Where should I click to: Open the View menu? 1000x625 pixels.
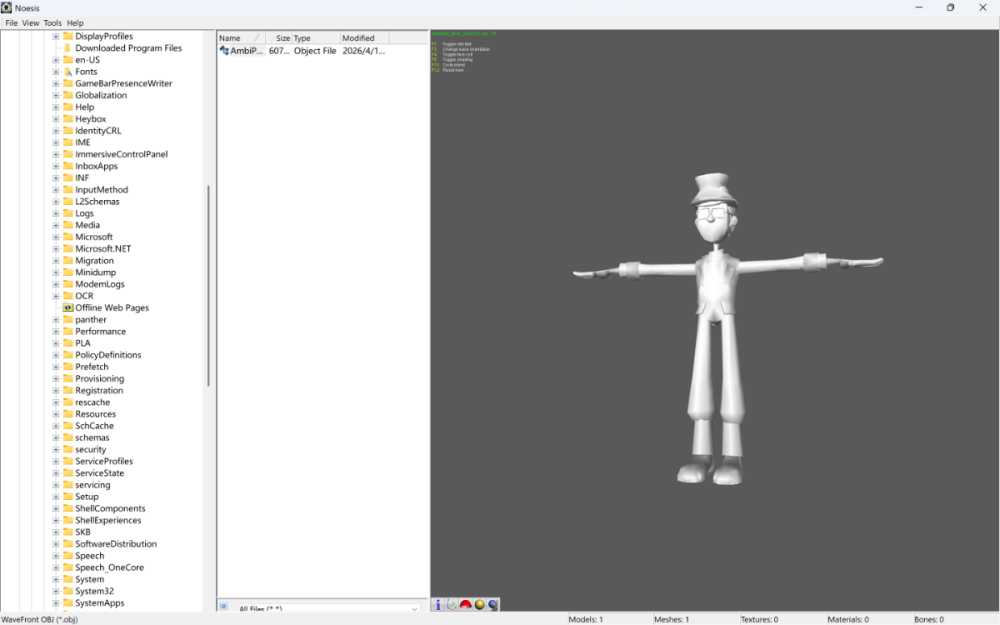pyautogui.click(x=31, y=23)
